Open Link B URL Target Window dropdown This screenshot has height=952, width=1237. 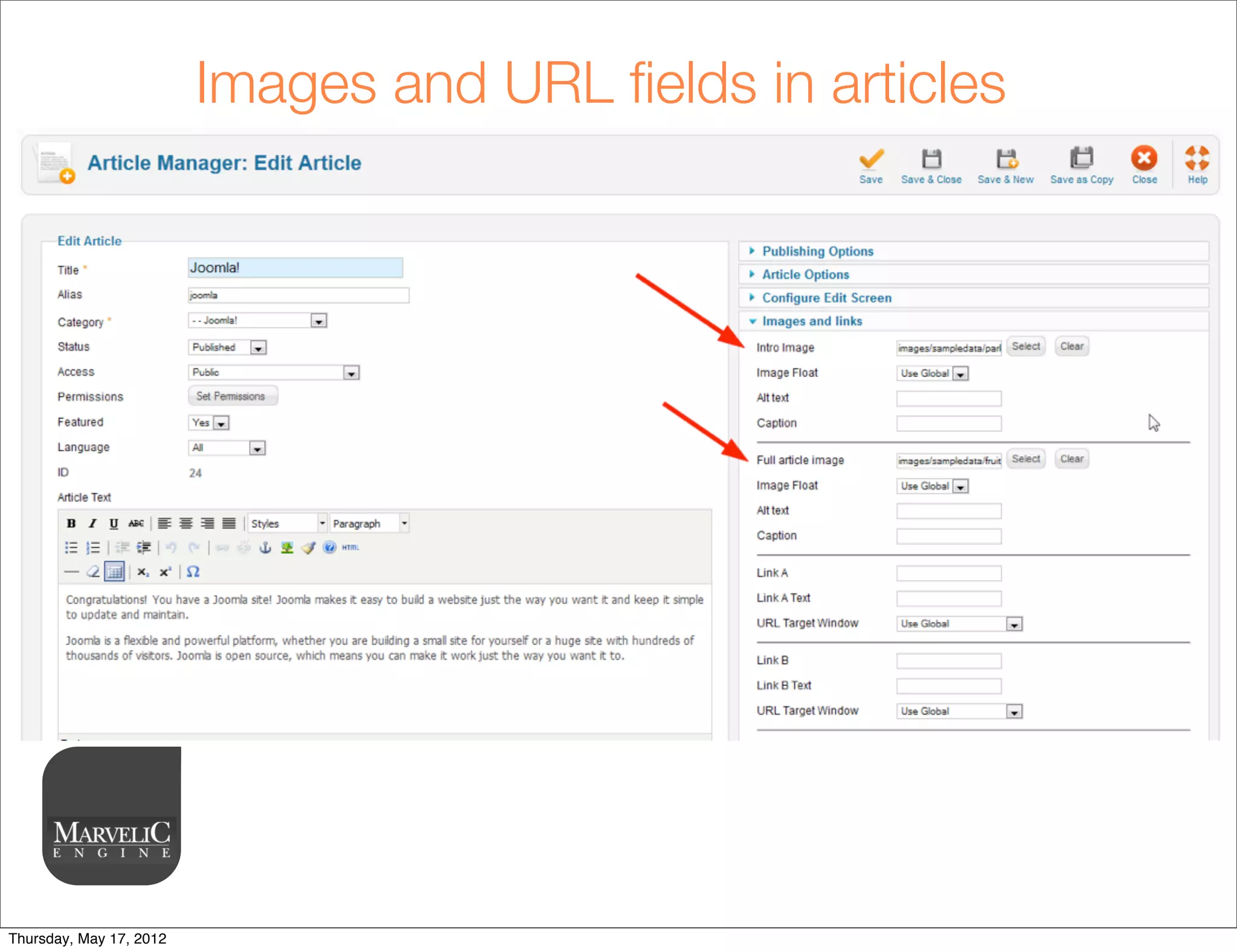pos(959,711)
